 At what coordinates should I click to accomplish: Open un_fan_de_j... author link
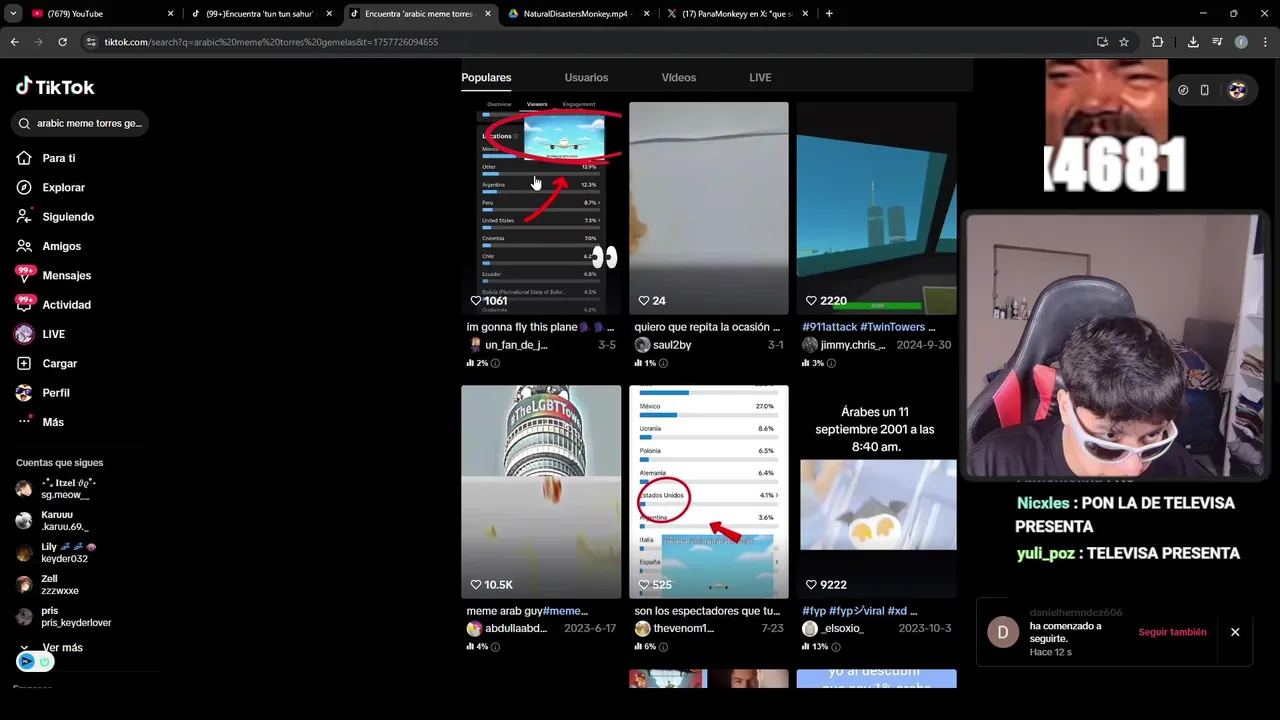point(516,345)
